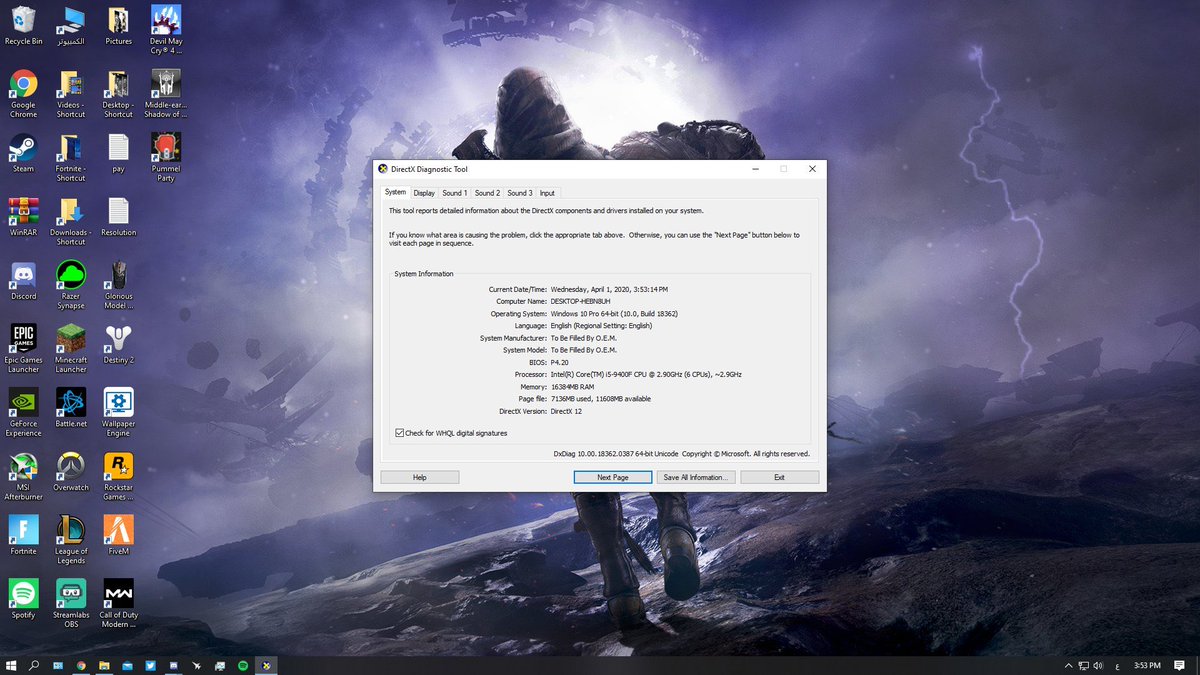The image size is (1200, 675).
Task: Open Mail app from the taskbar
Action: pos(127,665)
